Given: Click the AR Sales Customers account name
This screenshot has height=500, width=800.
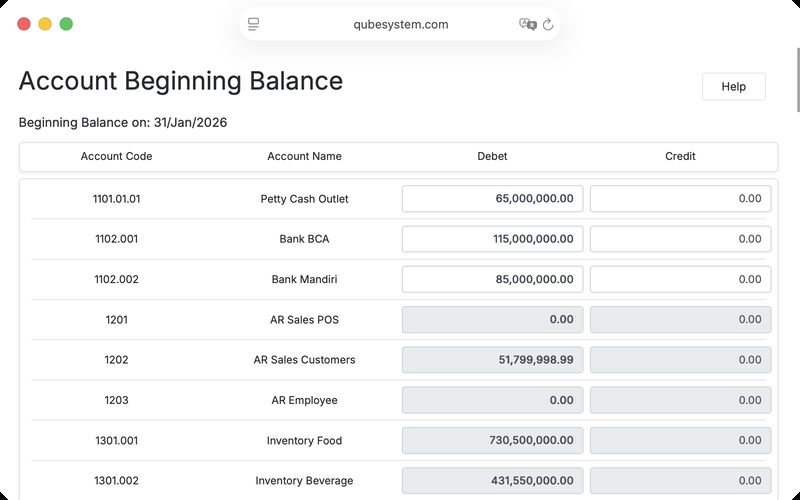Looking at the screenshot, I should pos(305,360).
